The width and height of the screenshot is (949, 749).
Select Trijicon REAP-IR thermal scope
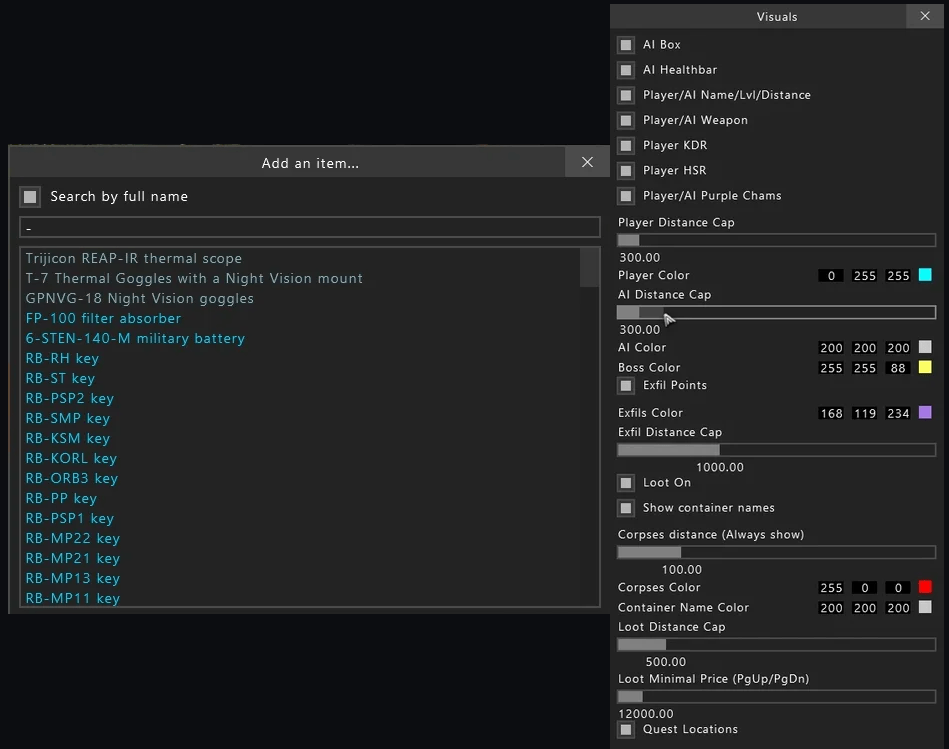134,258
